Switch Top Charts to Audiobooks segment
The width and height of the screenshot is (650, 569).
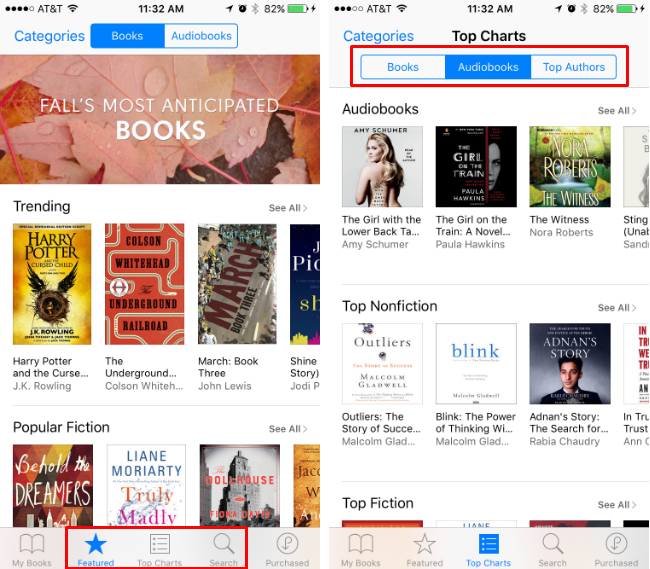coord(488,67)
